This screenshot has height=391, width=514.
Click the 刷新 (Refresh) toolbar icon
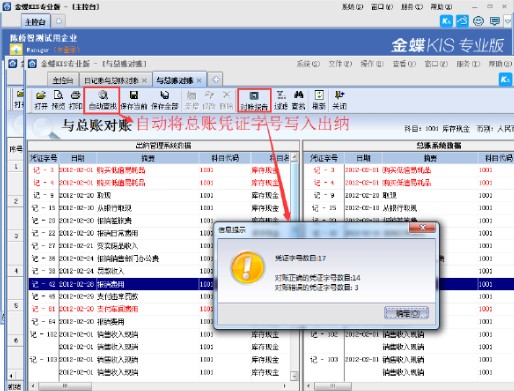pyautogui.click(x=319, y=100)
